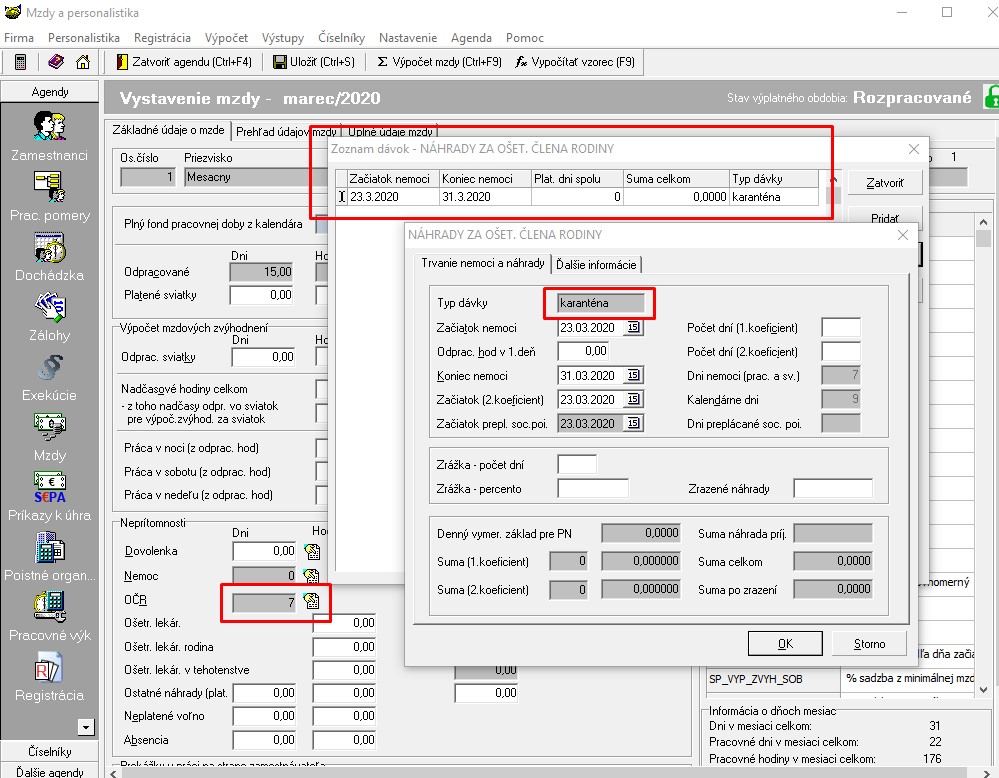This screenshot has width=999, height=778.
Task: Click Zatvoriť agendu toolbar button
Action: tap(184, 62)
